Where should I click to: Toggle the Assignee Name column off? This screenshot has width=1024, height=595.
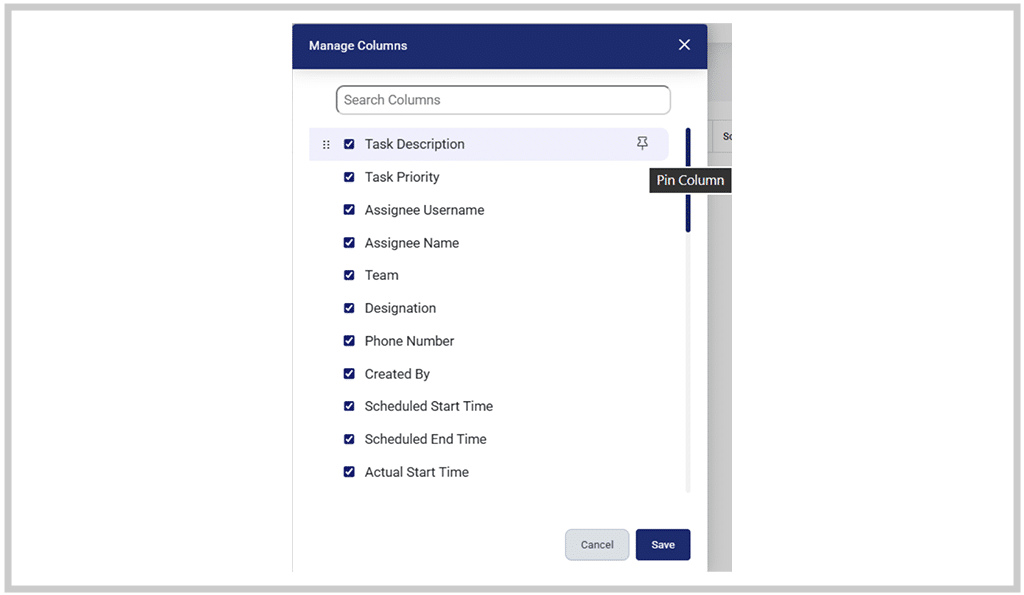(349, 242)
